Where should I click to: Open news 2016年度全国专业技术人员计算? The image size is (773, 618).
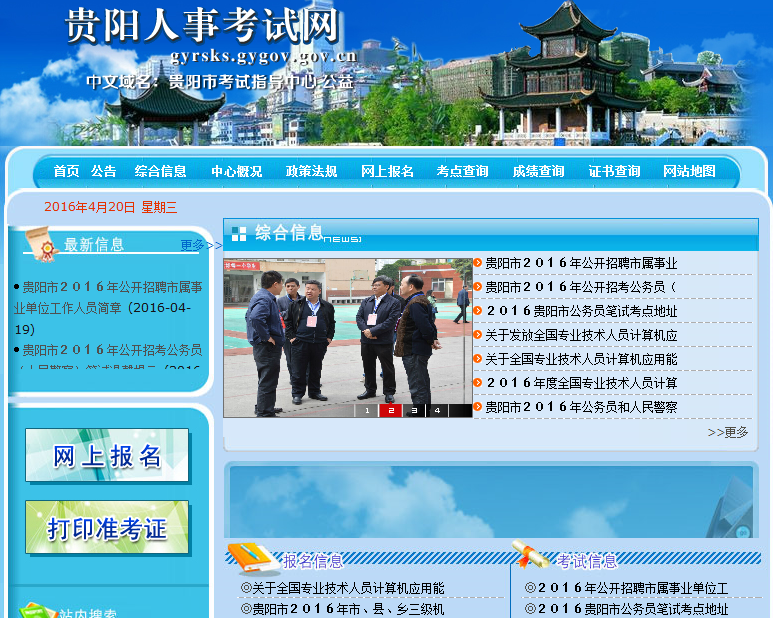pos(582,383)
